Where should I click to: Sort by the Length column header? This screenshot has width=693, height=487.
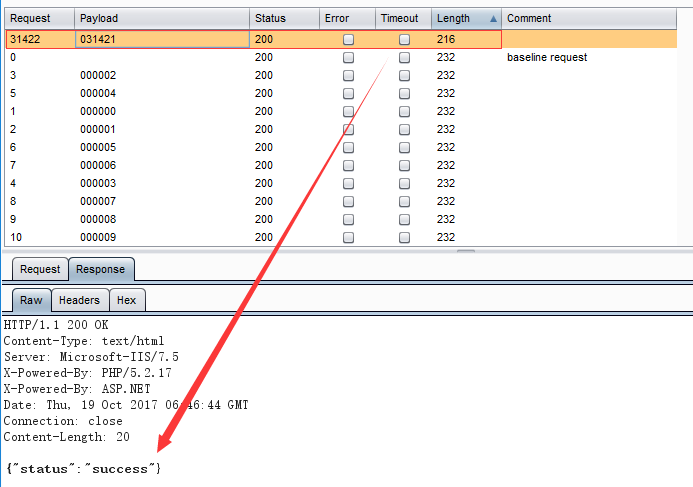coord(466,18)
